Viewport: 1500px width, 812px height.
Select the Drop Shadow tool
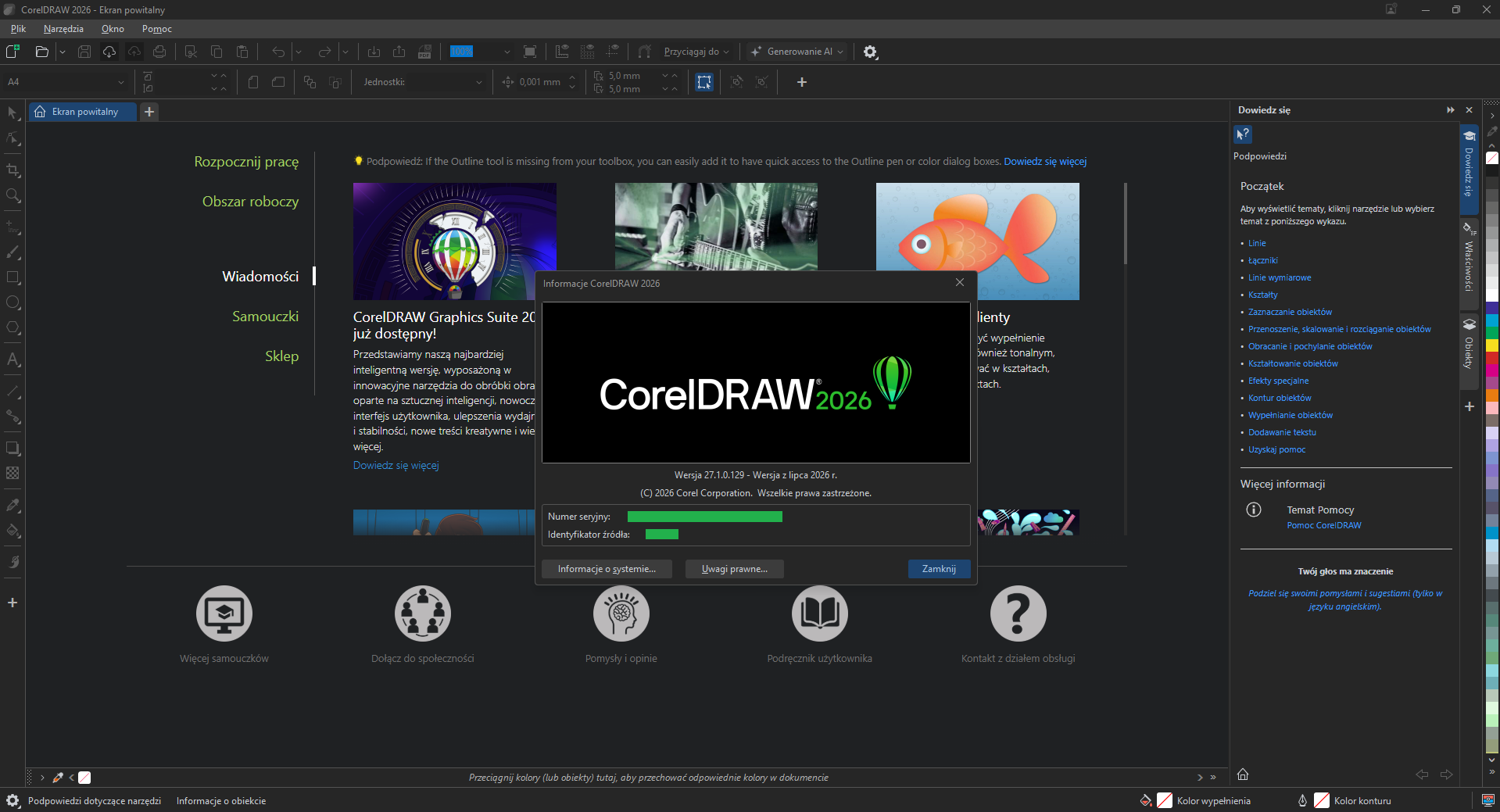coord(13,448)
